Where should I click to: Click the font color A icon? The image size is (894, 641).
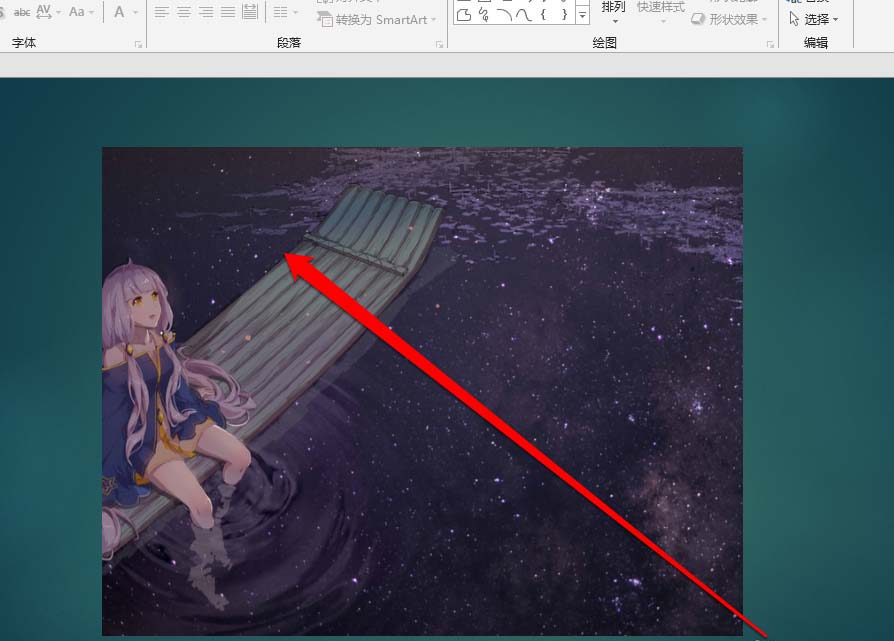tap(119, 12)
